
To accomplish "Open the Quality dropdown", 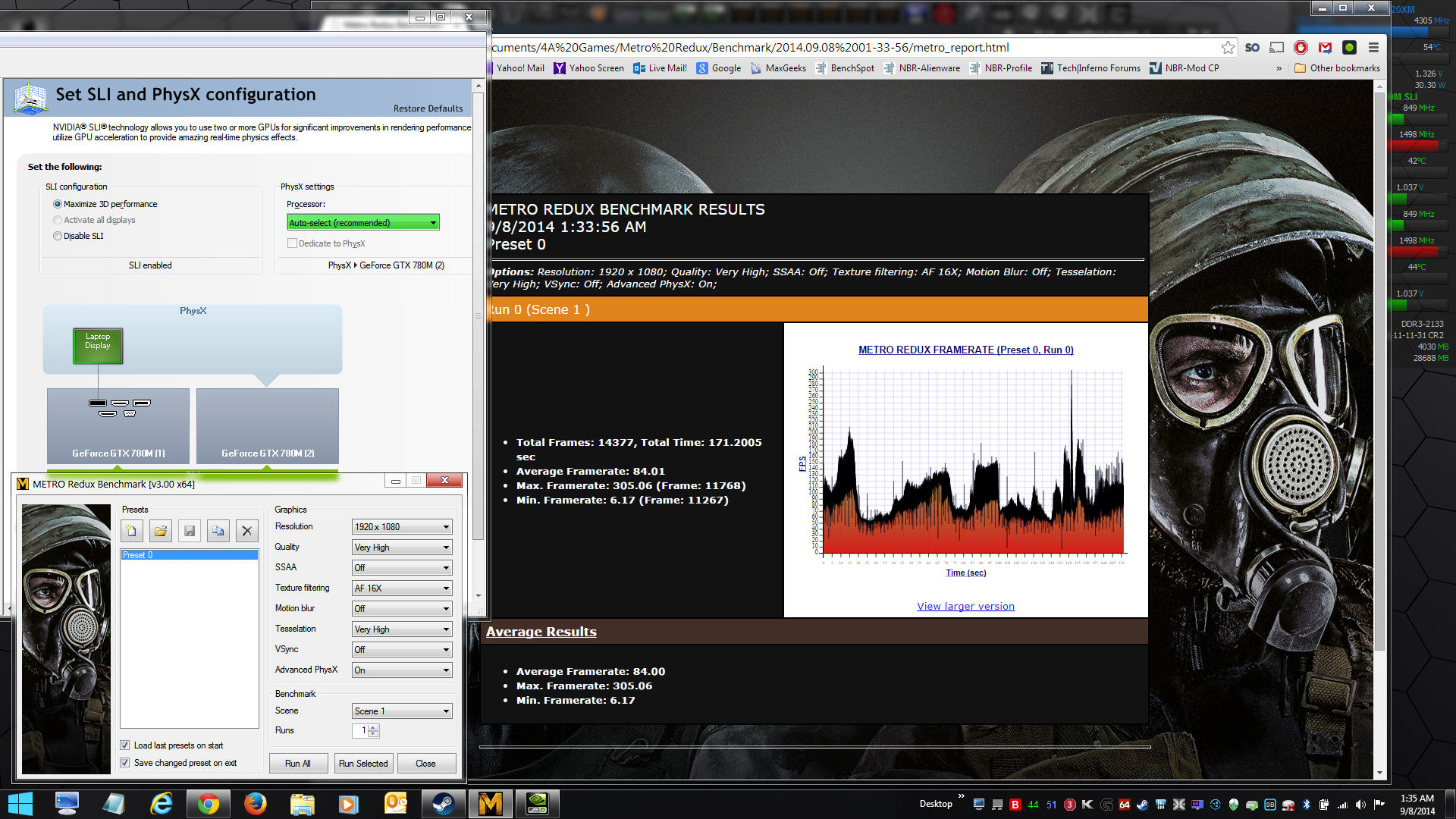I will click(x=402, y=548).
